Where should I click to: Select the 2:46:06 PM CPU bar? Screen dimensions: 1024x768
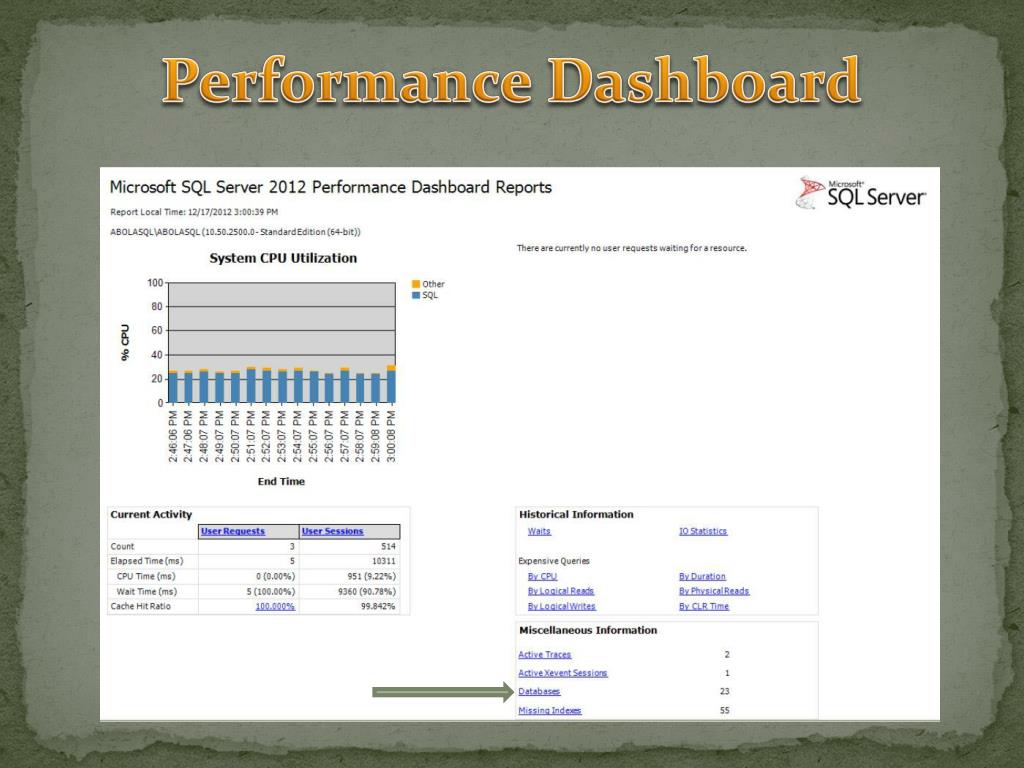(173, 387)
